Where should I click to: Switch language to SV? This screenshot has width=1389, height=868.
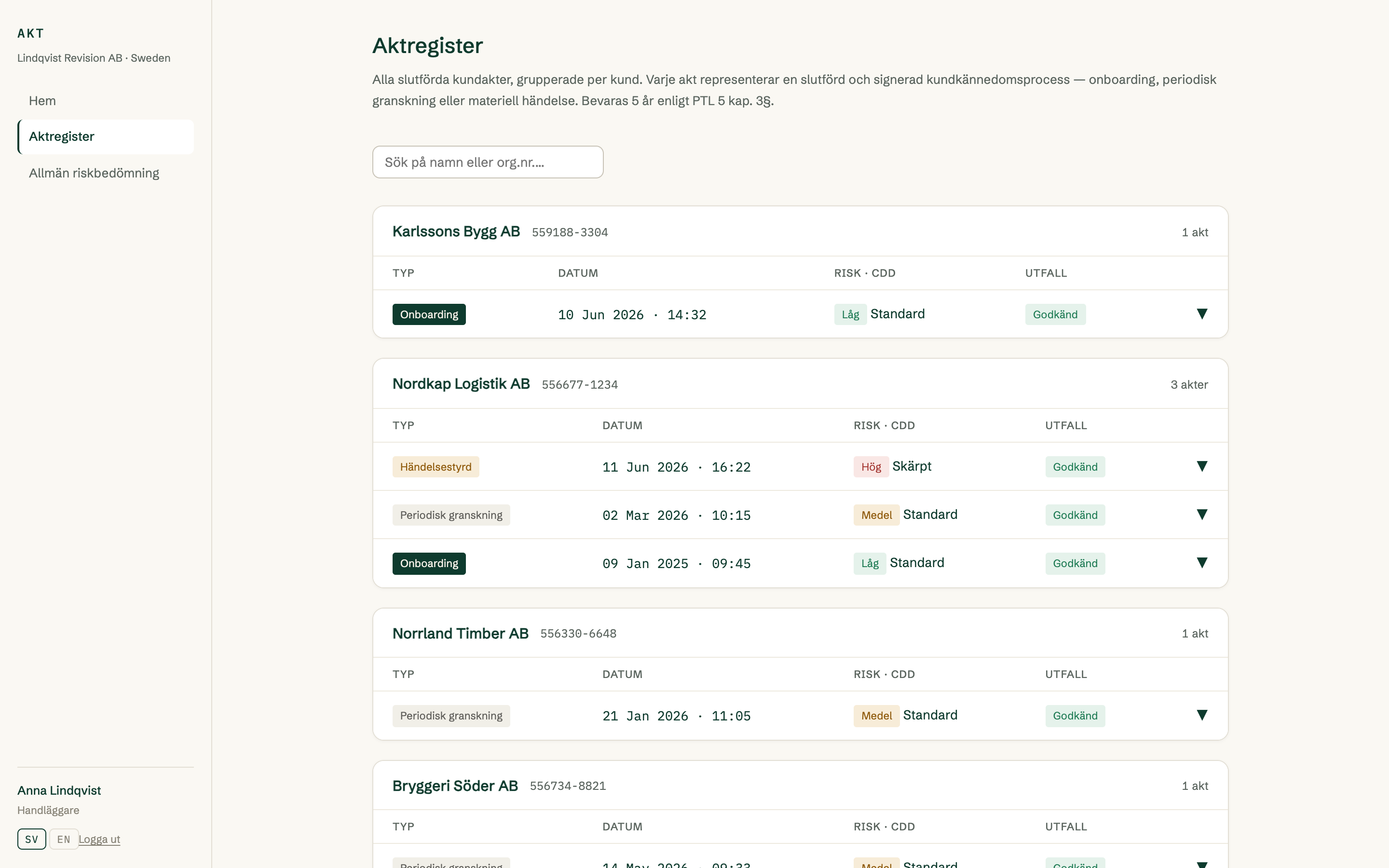click(x=31, y=839)
